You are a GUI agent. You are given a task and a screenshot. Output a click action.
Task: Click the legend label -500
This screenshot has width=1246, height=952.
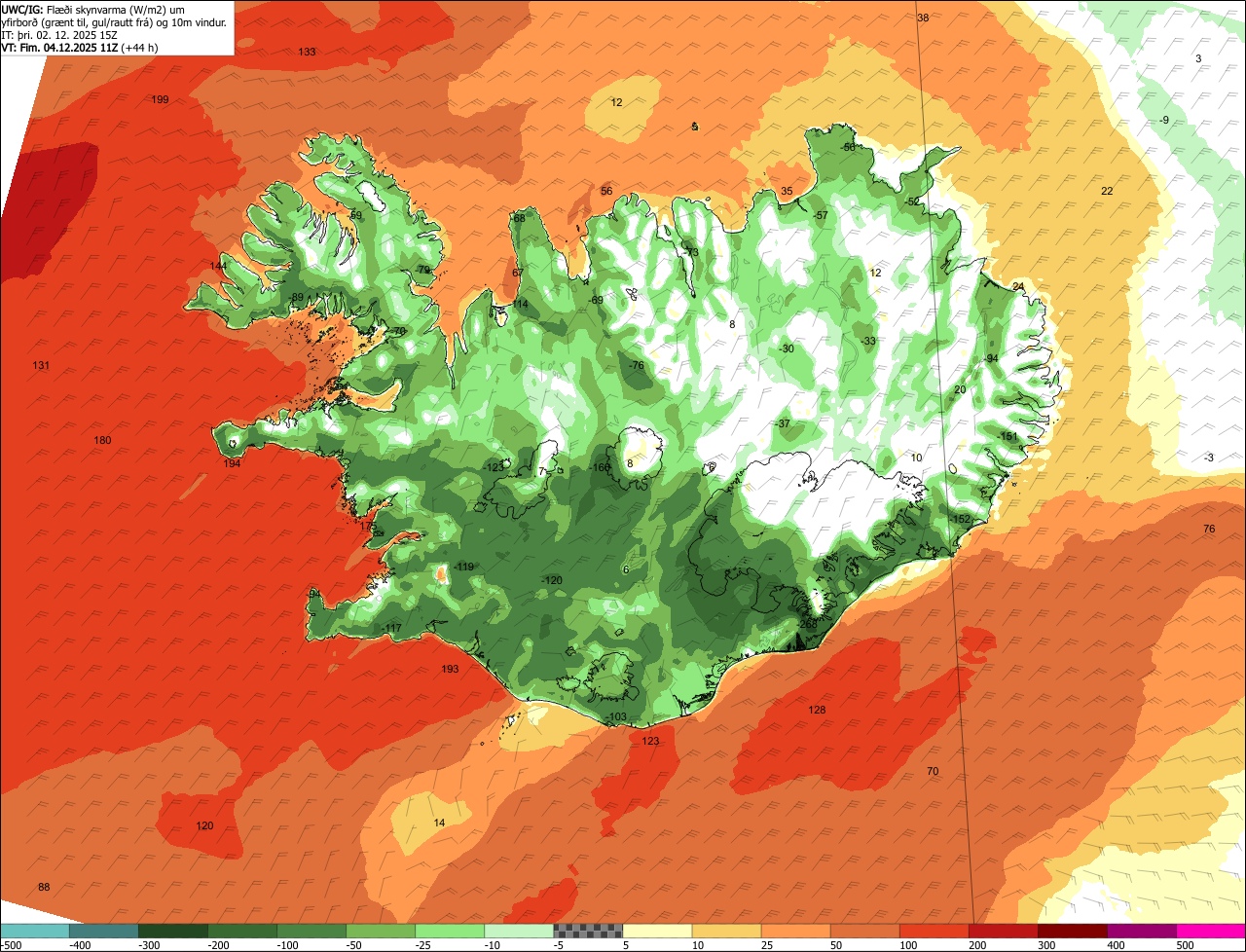[12, 944]
